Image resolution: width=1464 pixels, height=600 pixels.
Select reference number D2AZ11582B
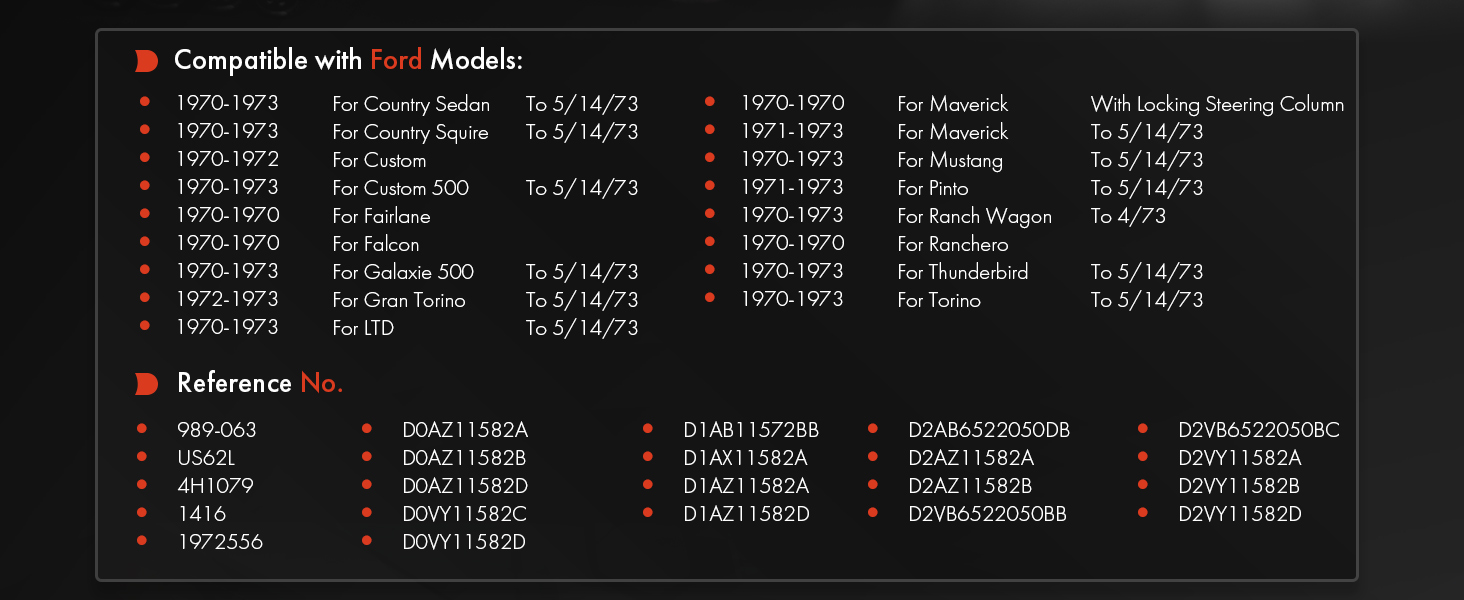point(971,486)
